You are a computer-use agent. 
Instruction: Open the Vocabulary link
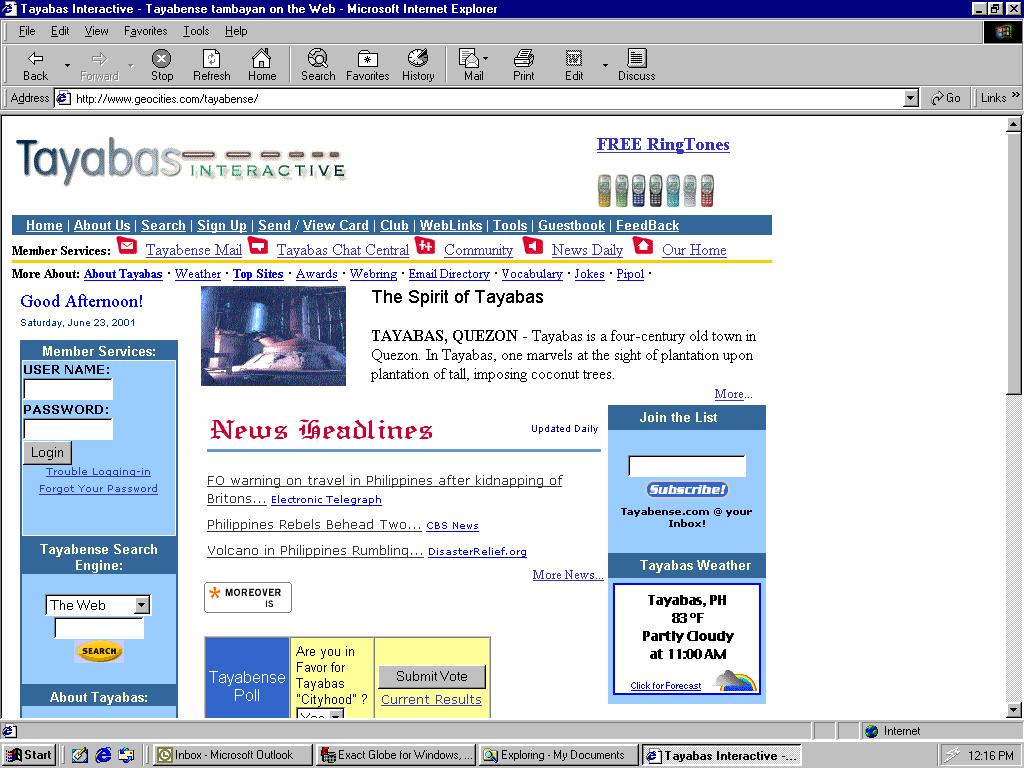[x=532, y=274]
